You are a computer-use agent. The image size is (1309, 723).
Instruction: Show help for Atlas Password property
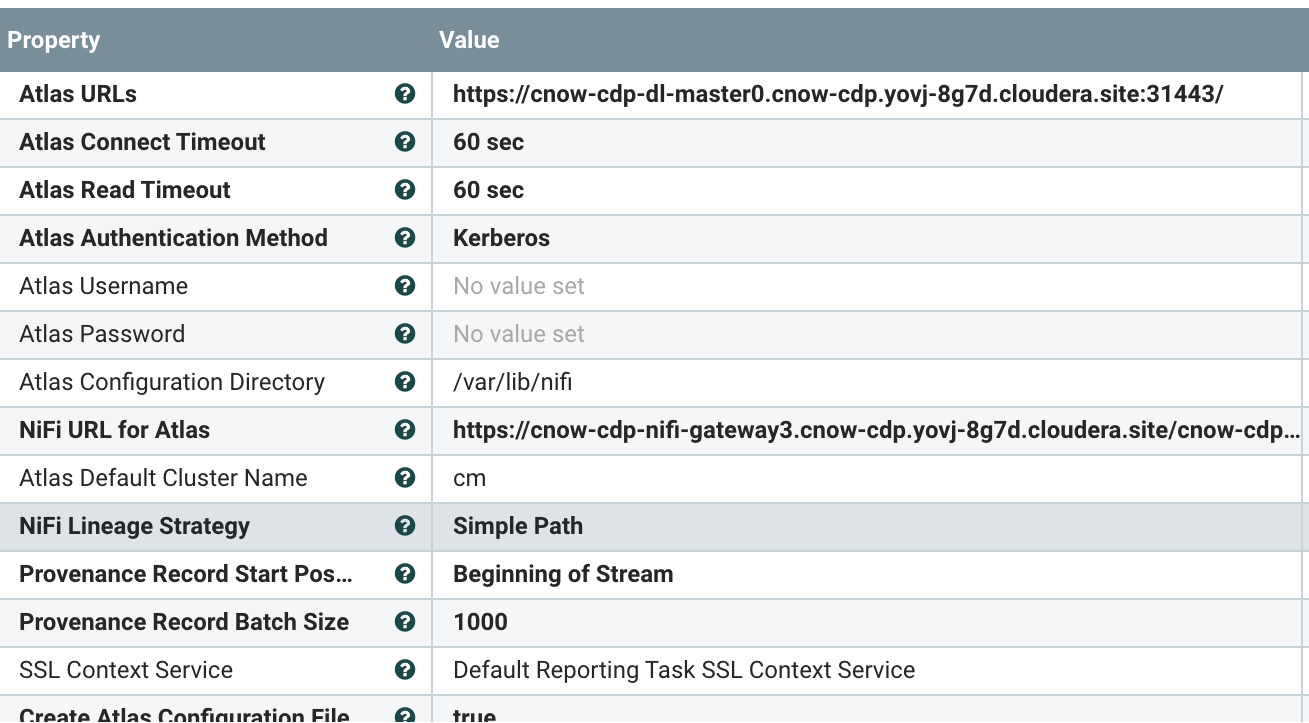coord(405,334)
